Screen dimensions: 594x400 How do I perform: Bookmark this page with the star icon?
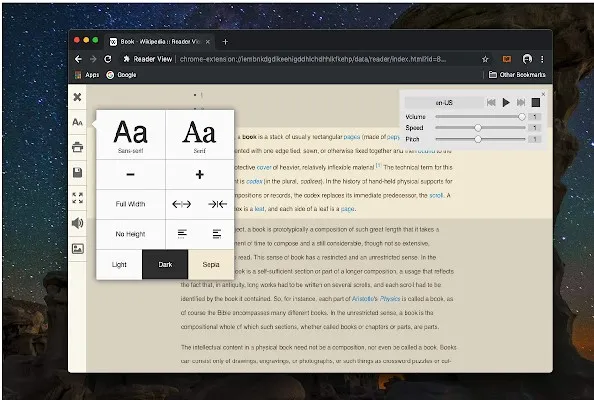[485, 59]
